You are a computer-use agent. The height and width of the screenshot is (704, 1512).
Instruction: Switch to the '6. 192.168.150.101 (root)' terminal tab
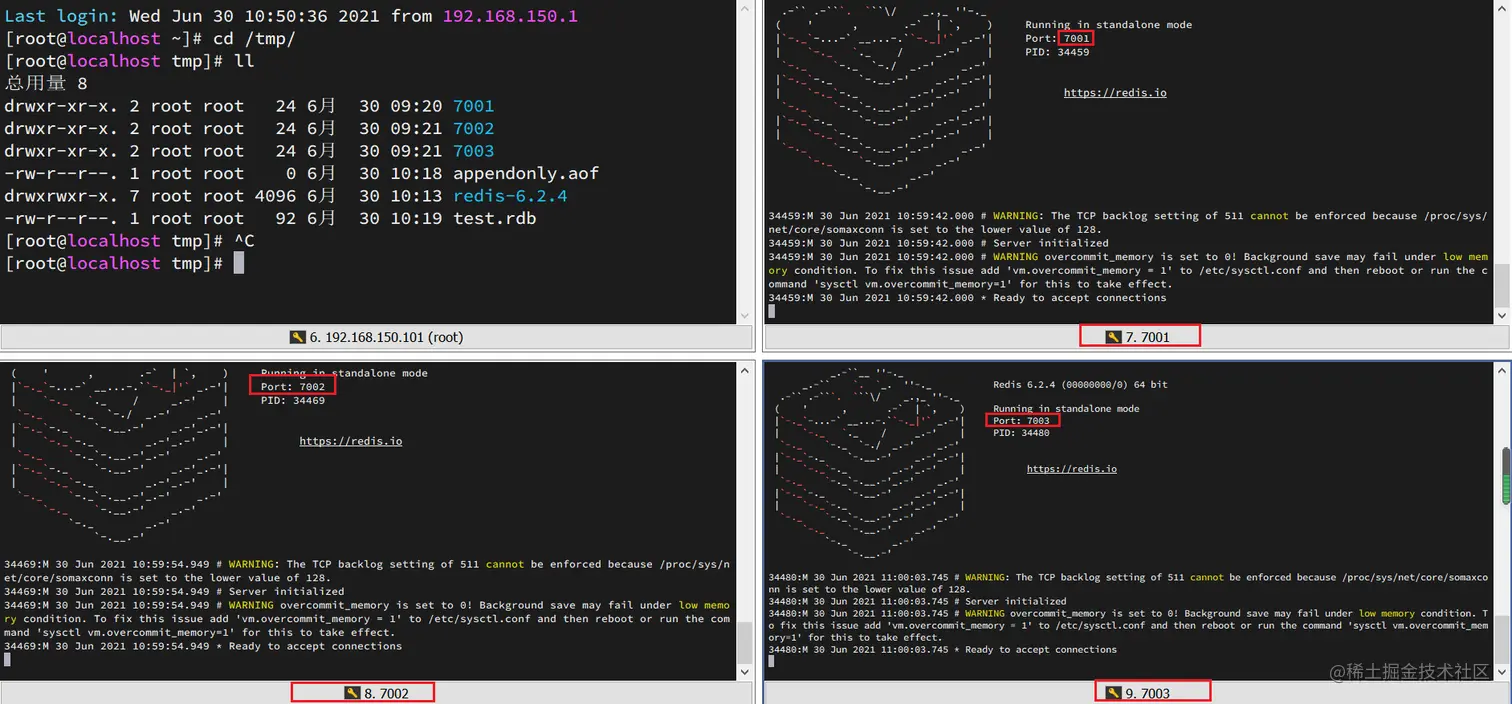[x=376, y=337]
